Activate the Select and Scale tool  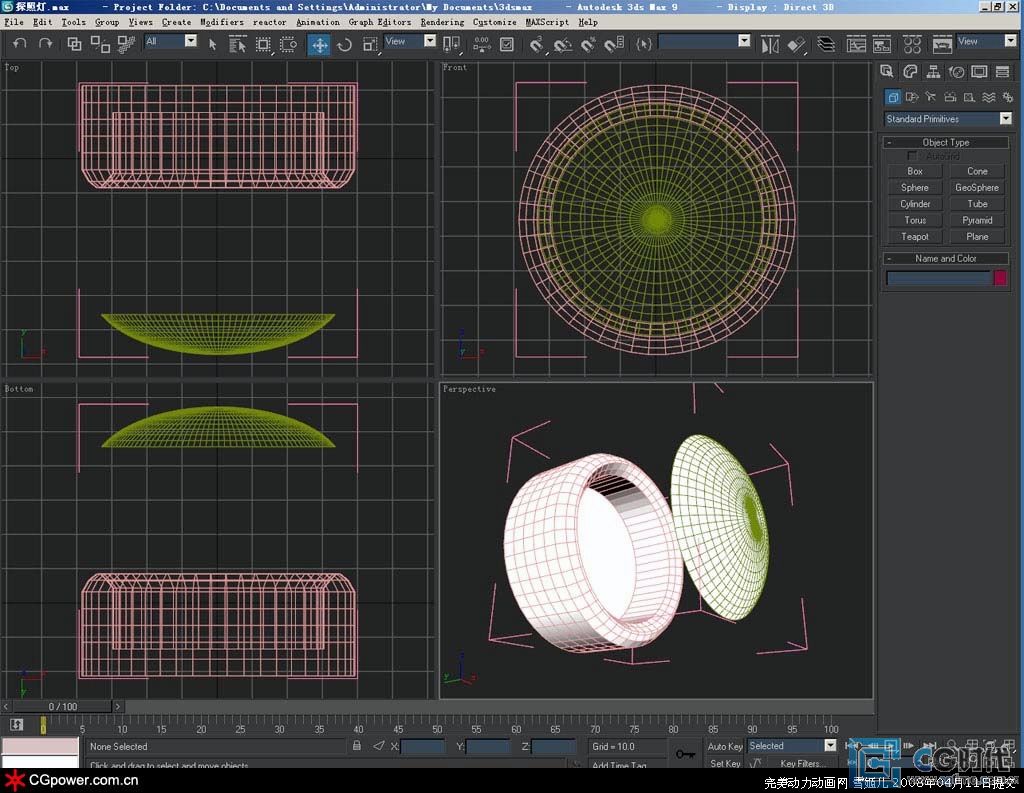(370, 44)
